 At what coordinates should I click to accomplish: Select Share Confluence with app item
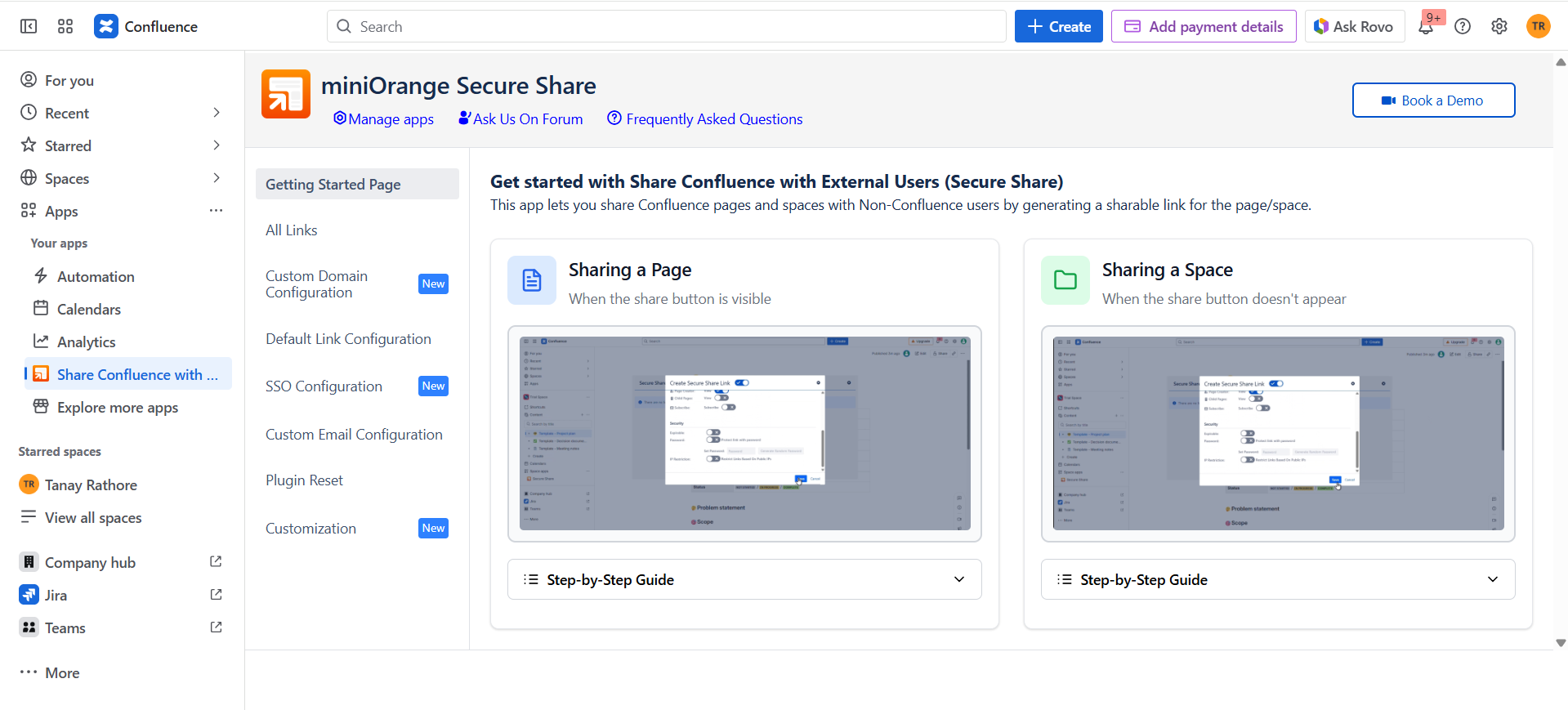point(128,374)
